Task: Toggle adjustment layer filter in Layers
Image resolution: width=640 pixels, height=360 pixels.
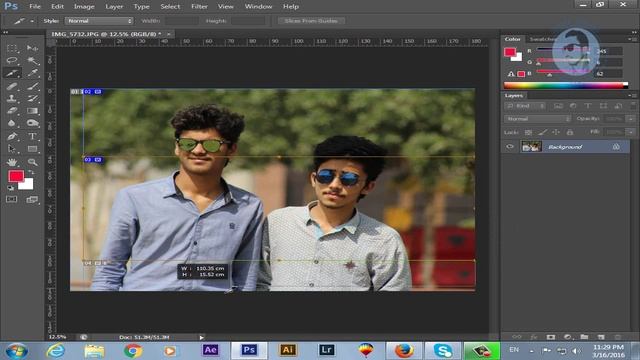Action: coord(573,106)
